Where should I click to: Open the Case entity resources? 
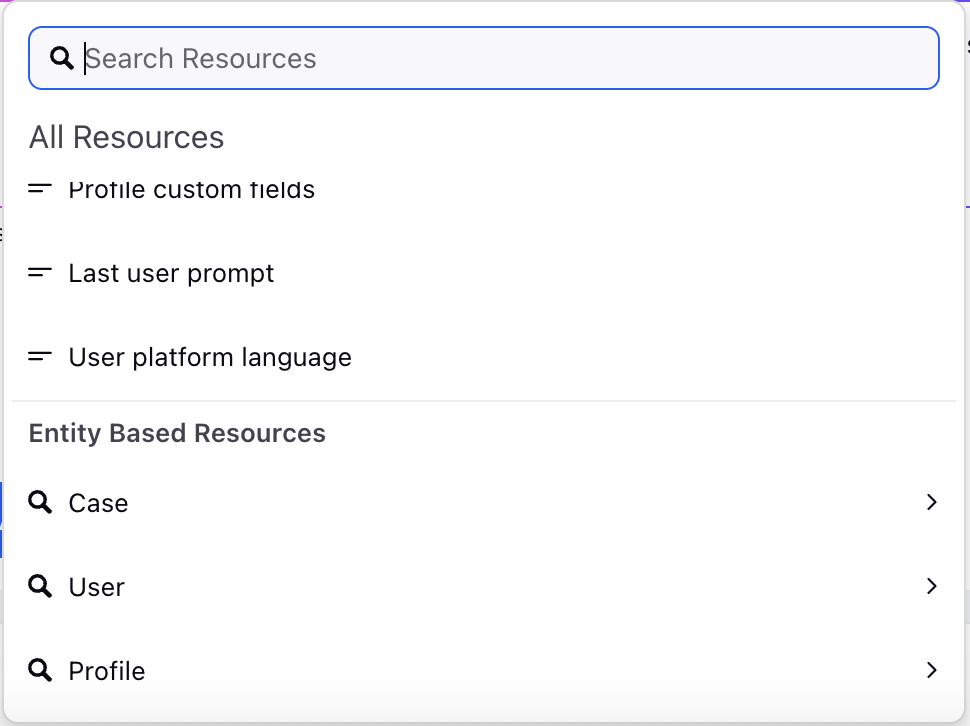(484, 503)
